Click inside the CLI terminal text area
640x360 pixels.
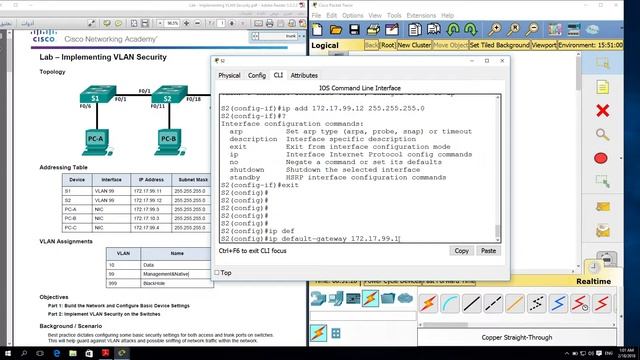358,169
